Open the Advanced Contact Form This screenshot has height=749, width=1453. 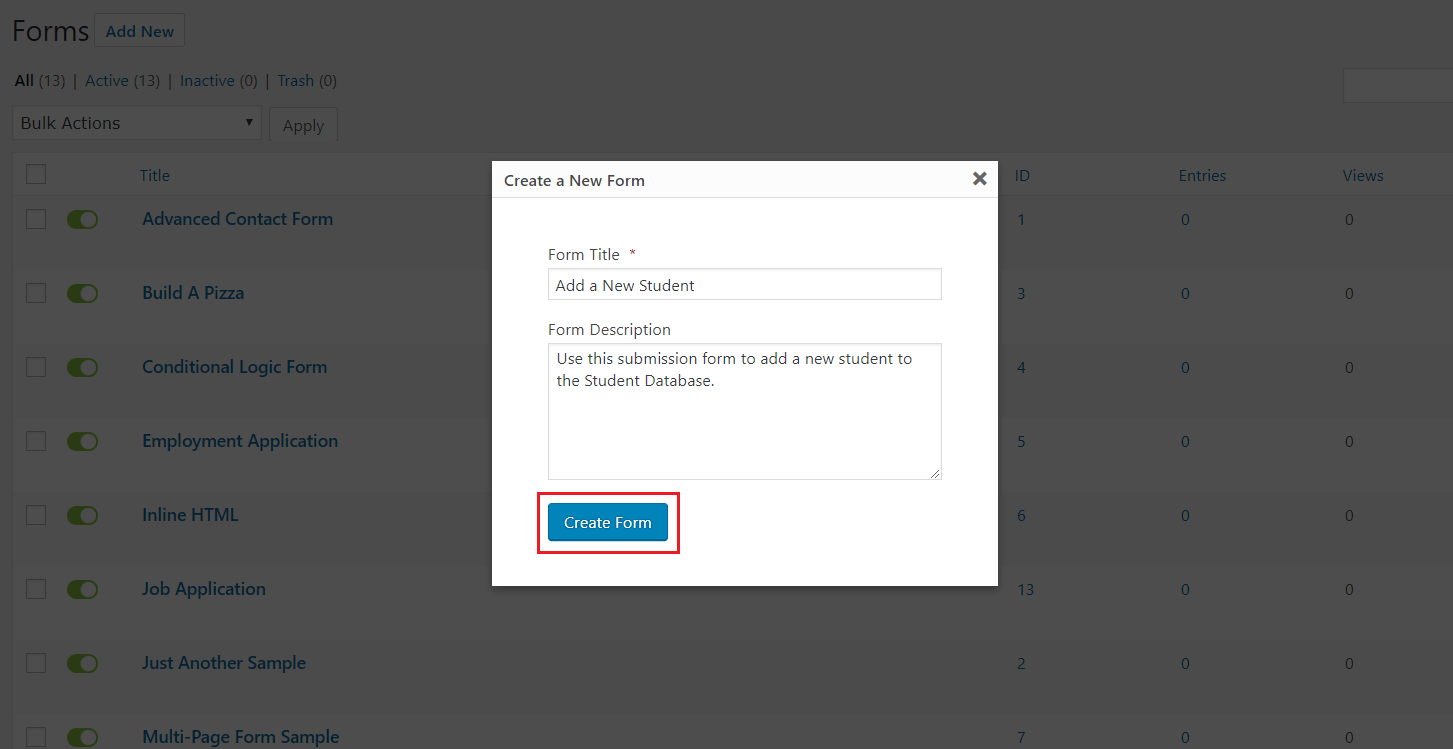237,218
